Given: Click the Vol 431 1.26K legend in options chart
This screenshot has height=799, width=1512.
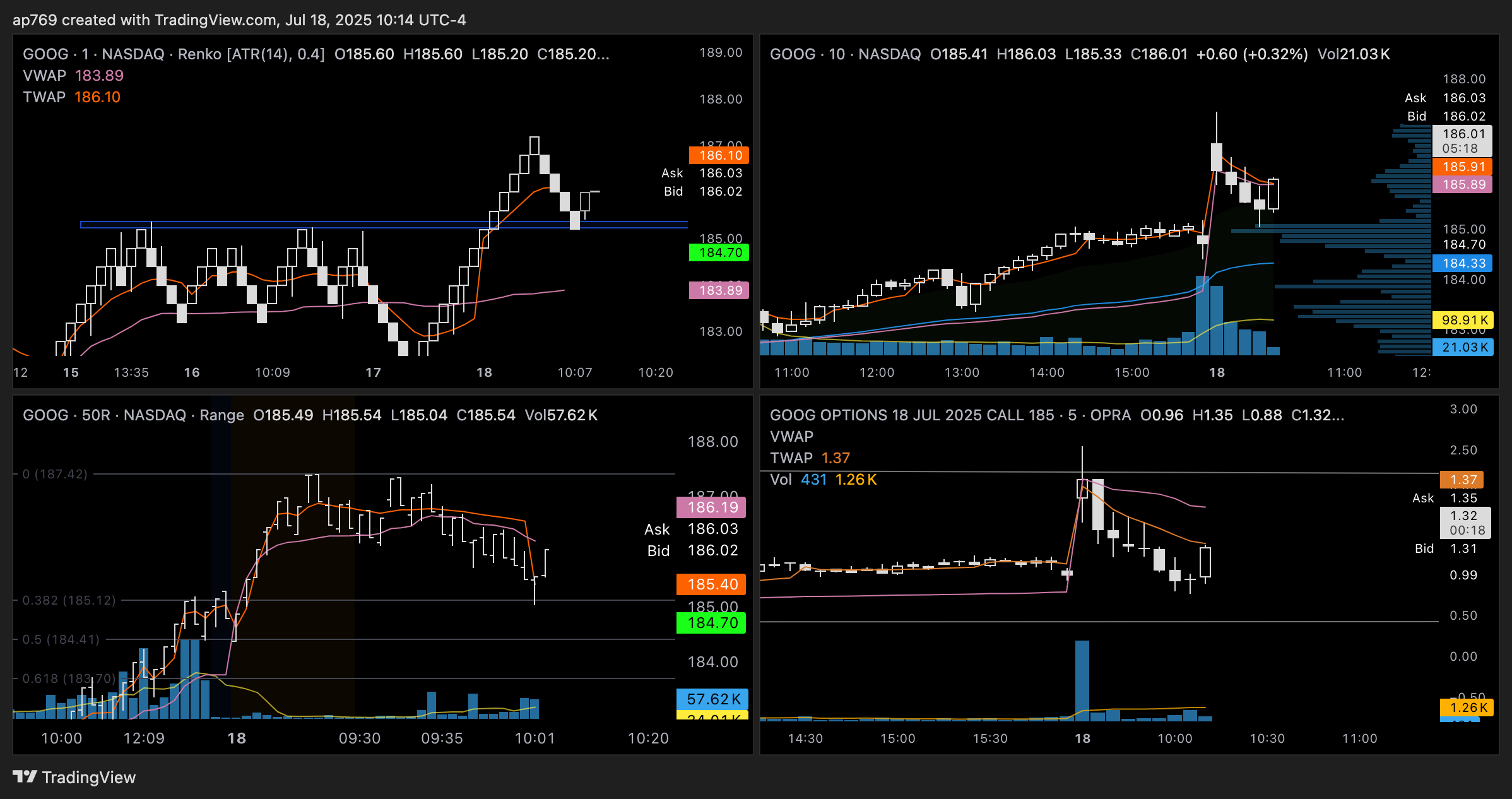Looking at the screenshot, I should (x=823, y=480).
